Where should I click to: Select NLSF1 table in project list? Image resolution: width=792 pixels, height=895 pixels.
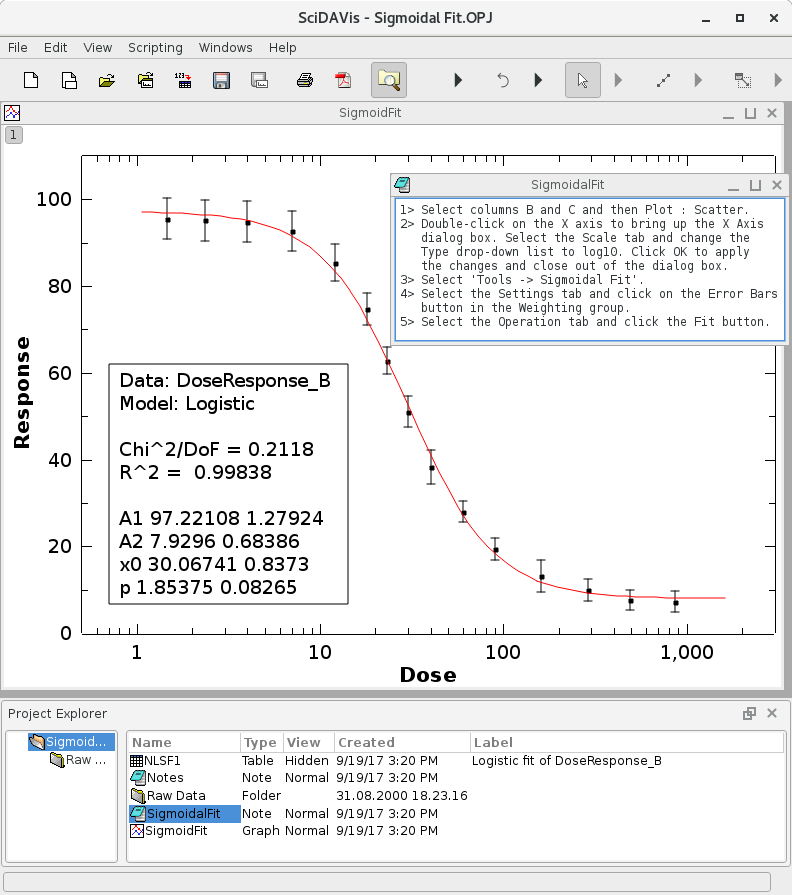[x=163, y=760]
